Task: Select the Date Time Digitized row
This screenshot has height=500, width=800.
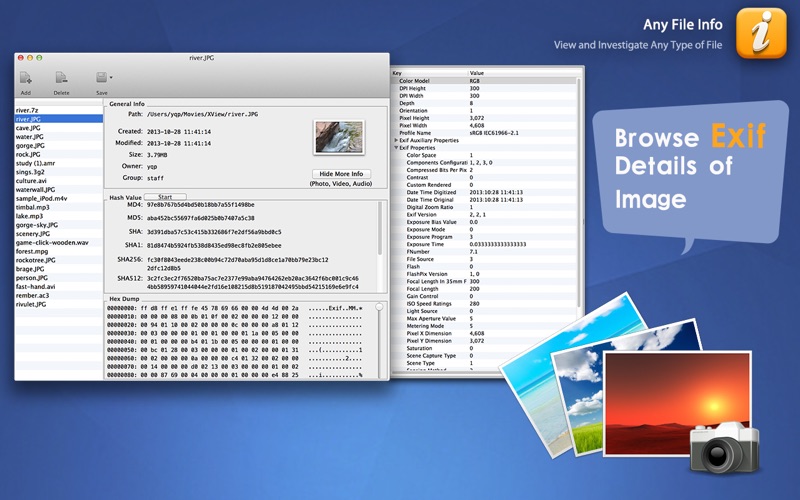Action: (x=484, y=192)
